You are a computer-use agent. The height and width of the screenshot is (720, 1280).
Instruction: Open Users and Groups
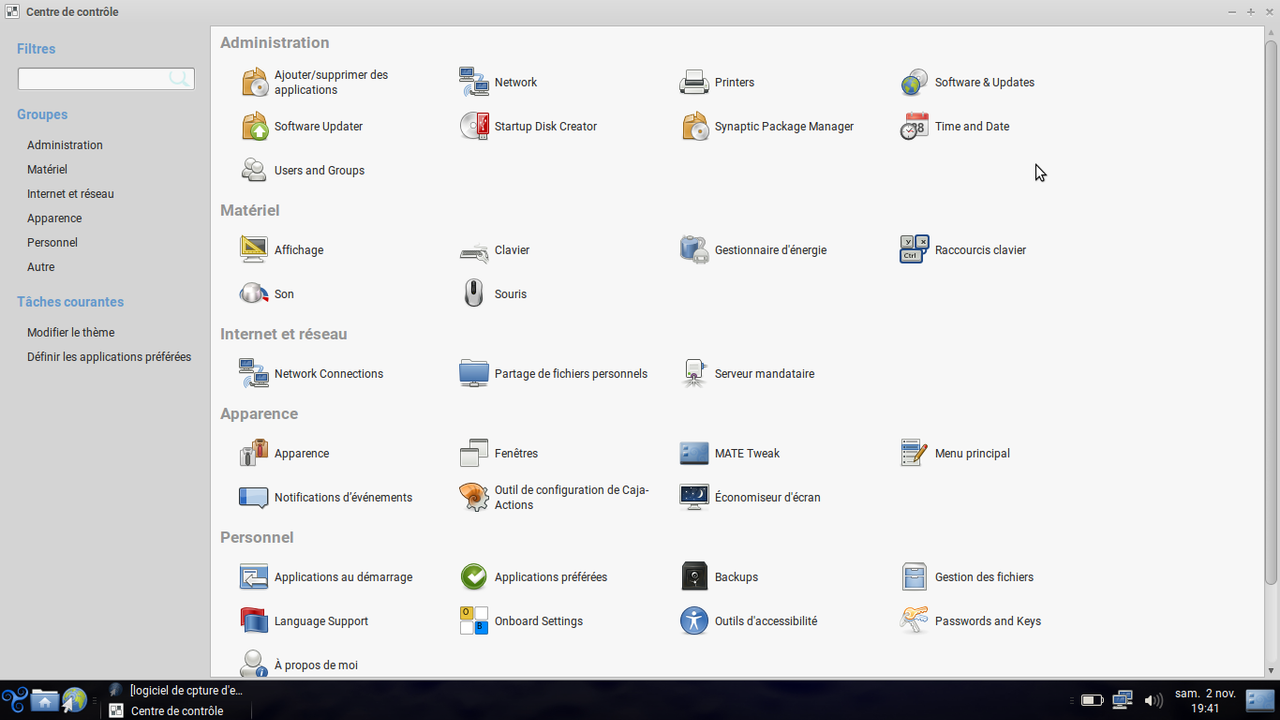(303, 170)
